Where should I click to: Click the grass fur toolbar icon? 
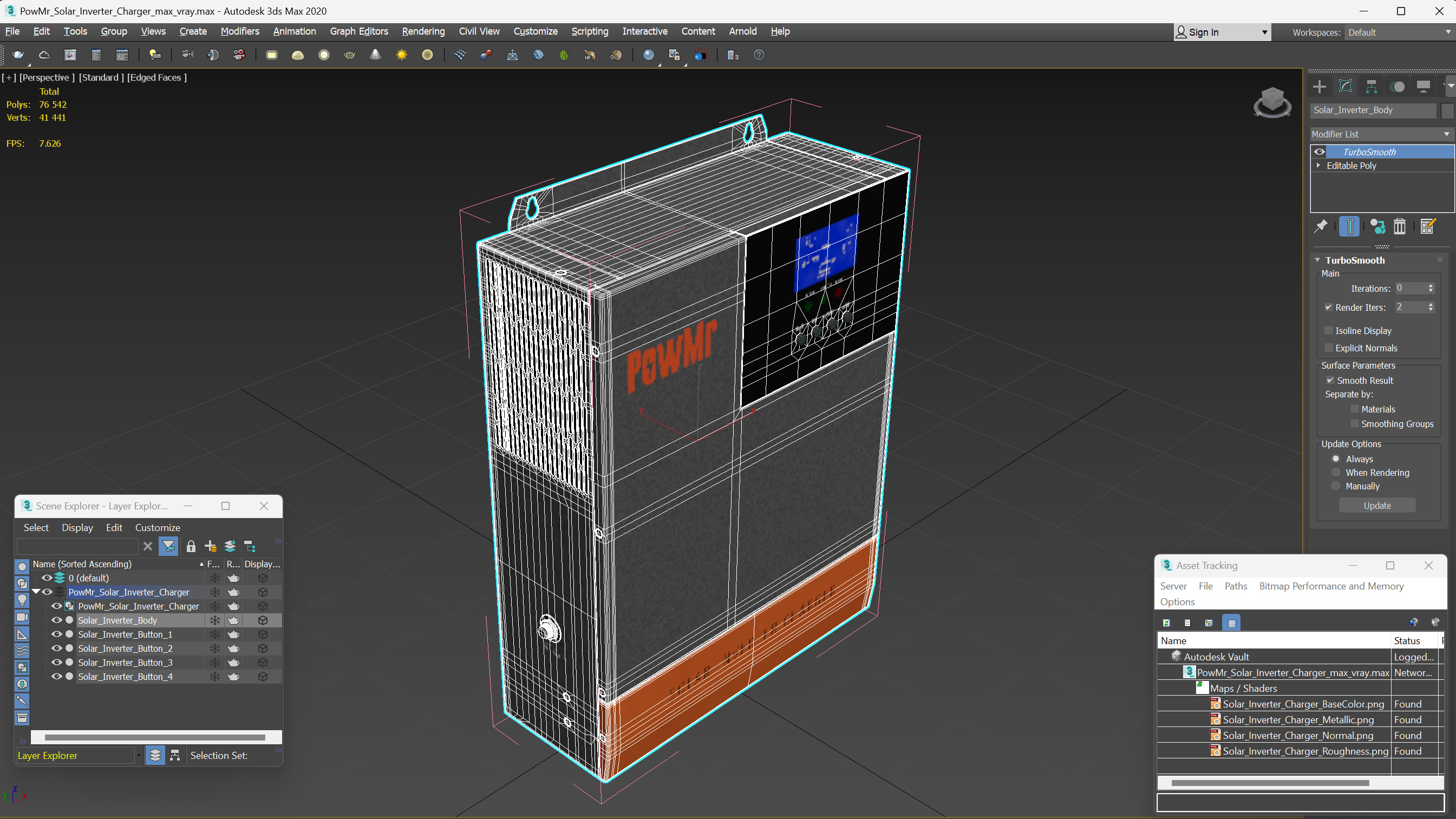[x=564, y=55]
